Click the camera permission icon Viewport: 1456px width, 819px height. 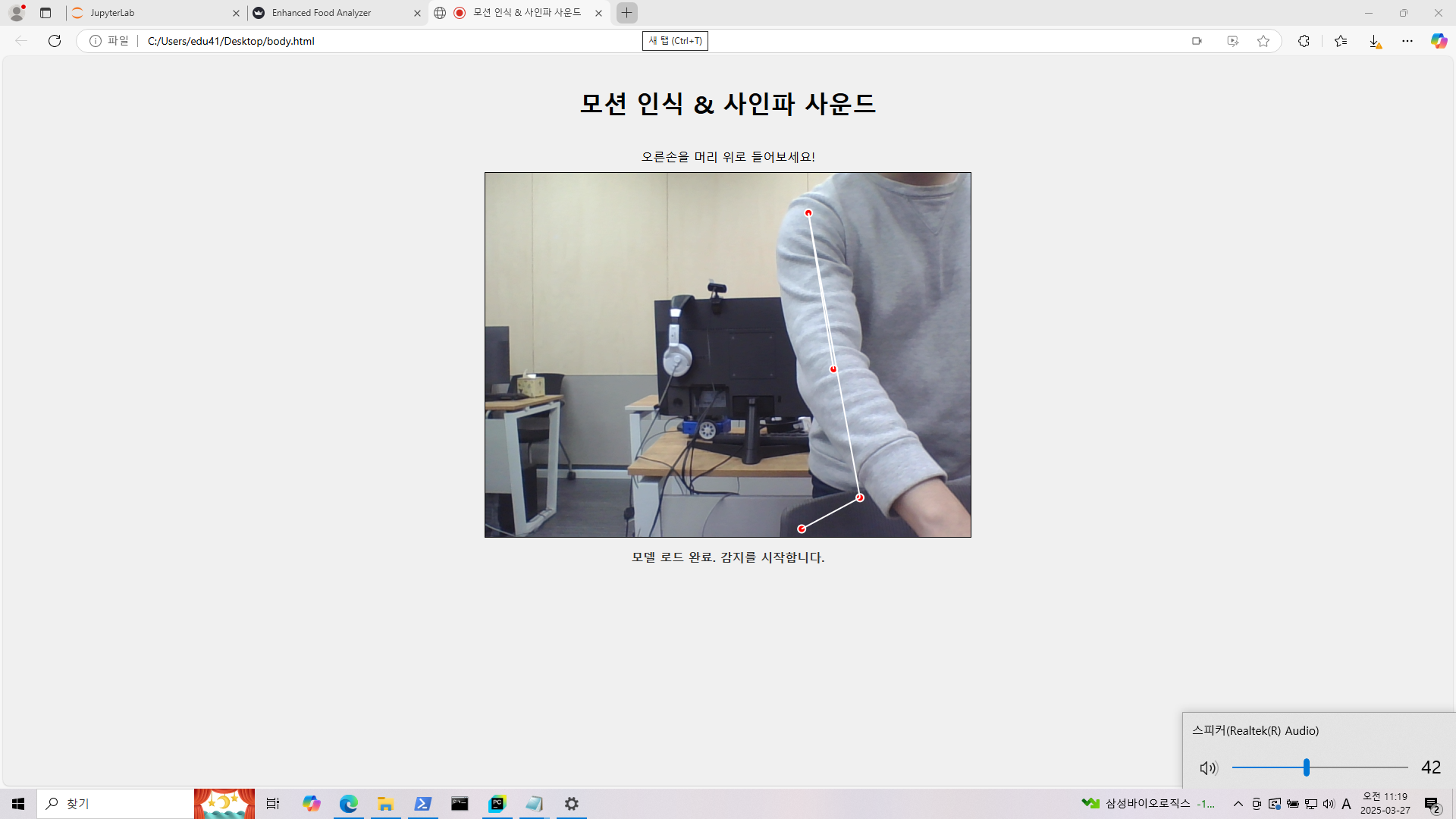coord(1197,41)
